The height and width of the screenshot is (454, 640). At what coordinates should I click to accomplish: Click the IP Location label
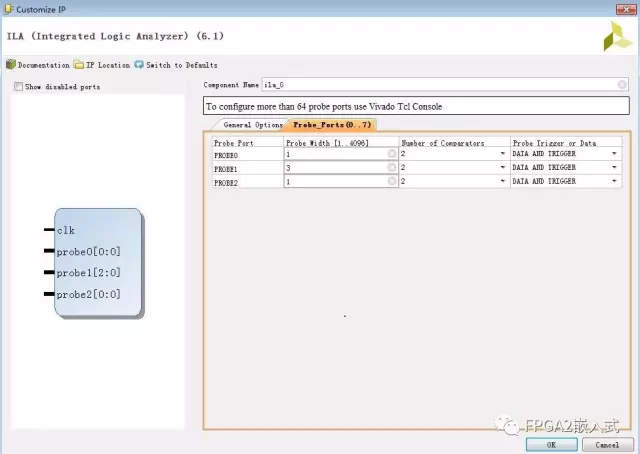(108, 65)
